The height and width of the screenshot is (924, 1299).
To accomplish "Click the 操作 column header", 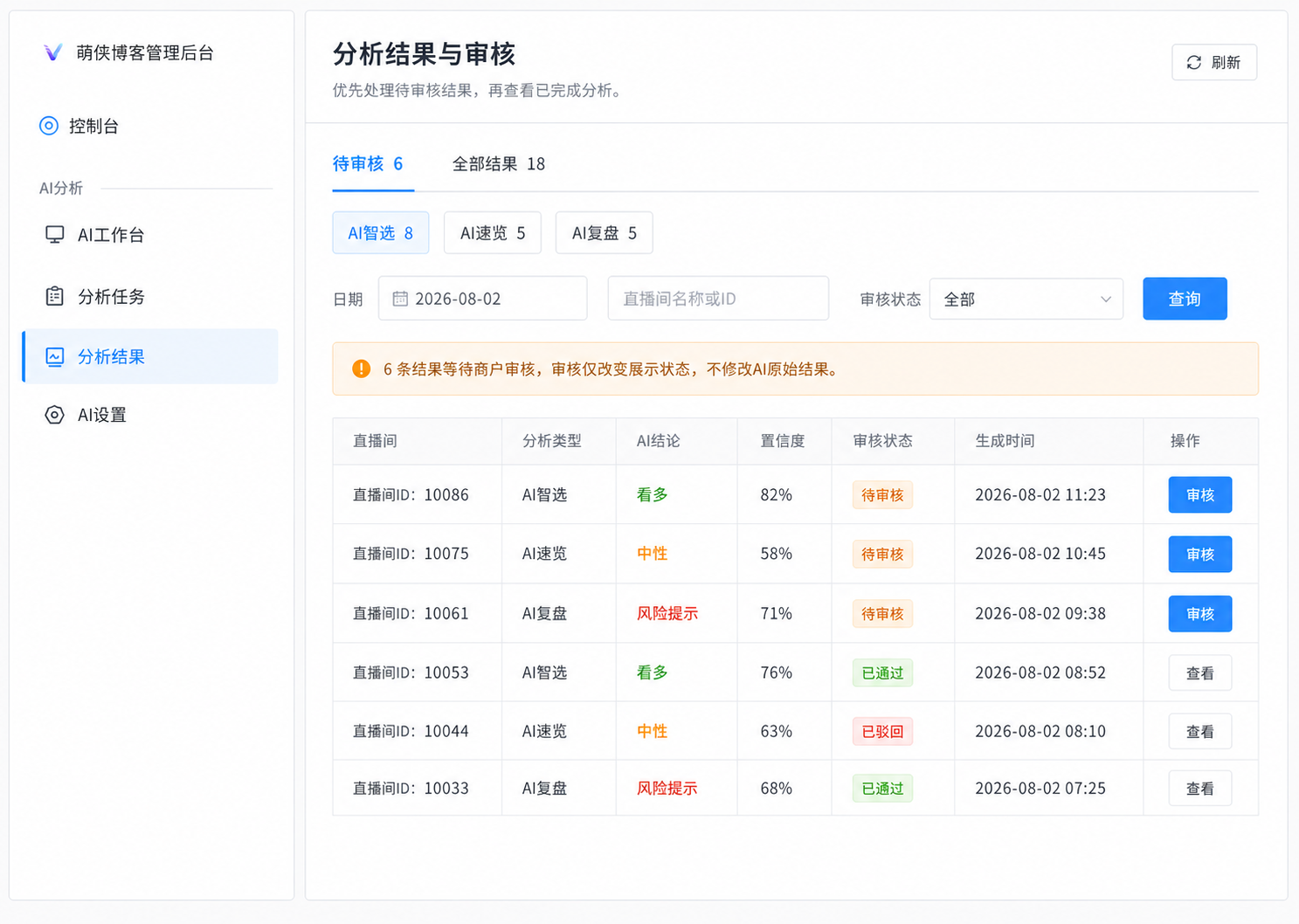I will 1185,441.
